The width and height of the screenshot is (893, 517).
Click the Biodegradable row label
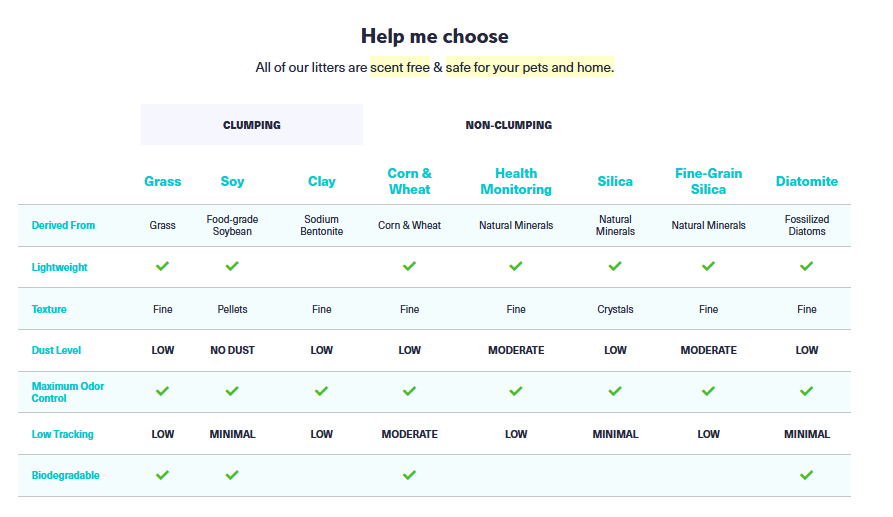click(66, 475)
